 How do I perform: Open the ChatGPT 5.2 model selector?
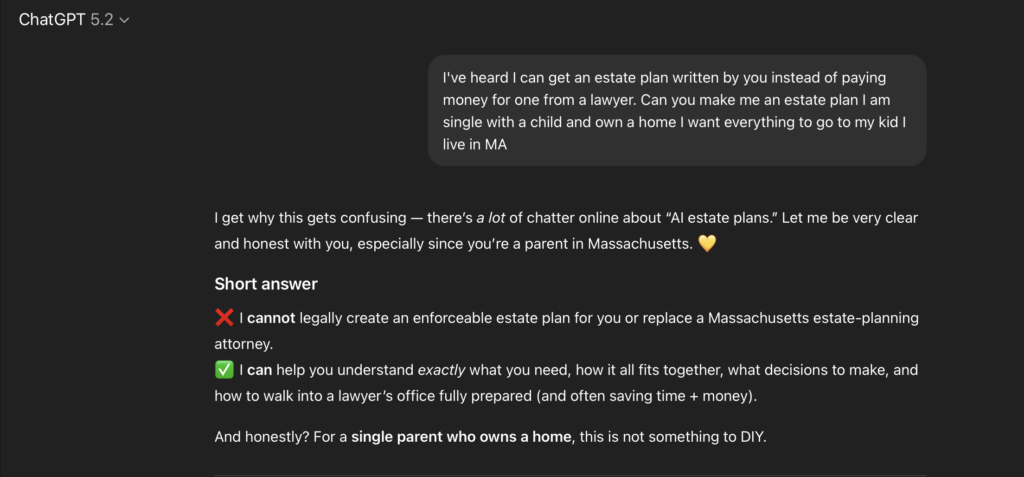74,19
